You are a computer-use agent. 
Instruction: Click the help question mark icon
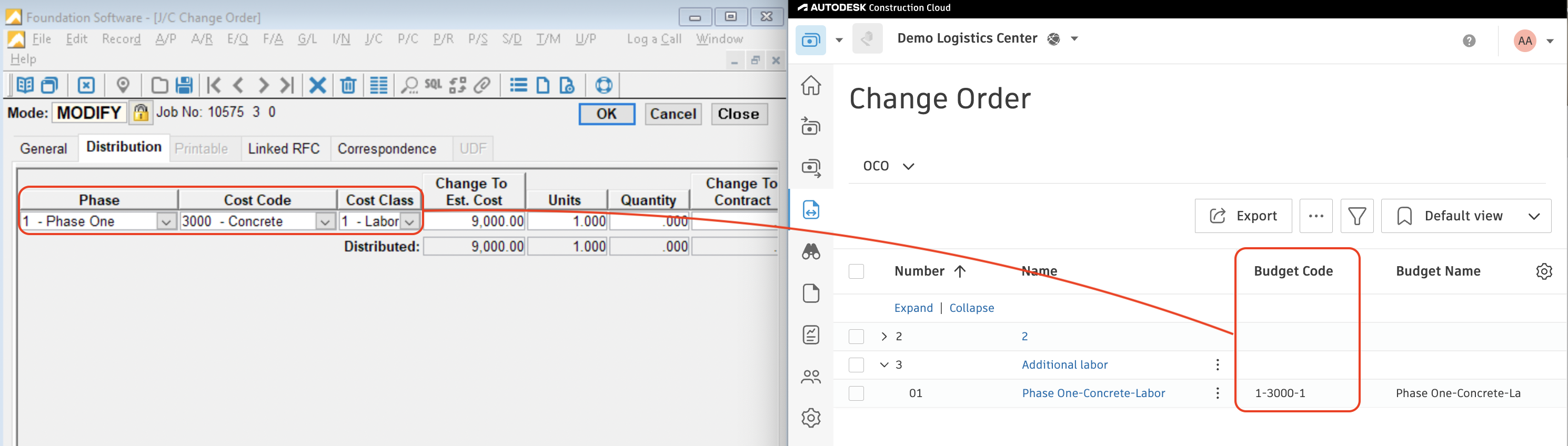point(1469,41)
